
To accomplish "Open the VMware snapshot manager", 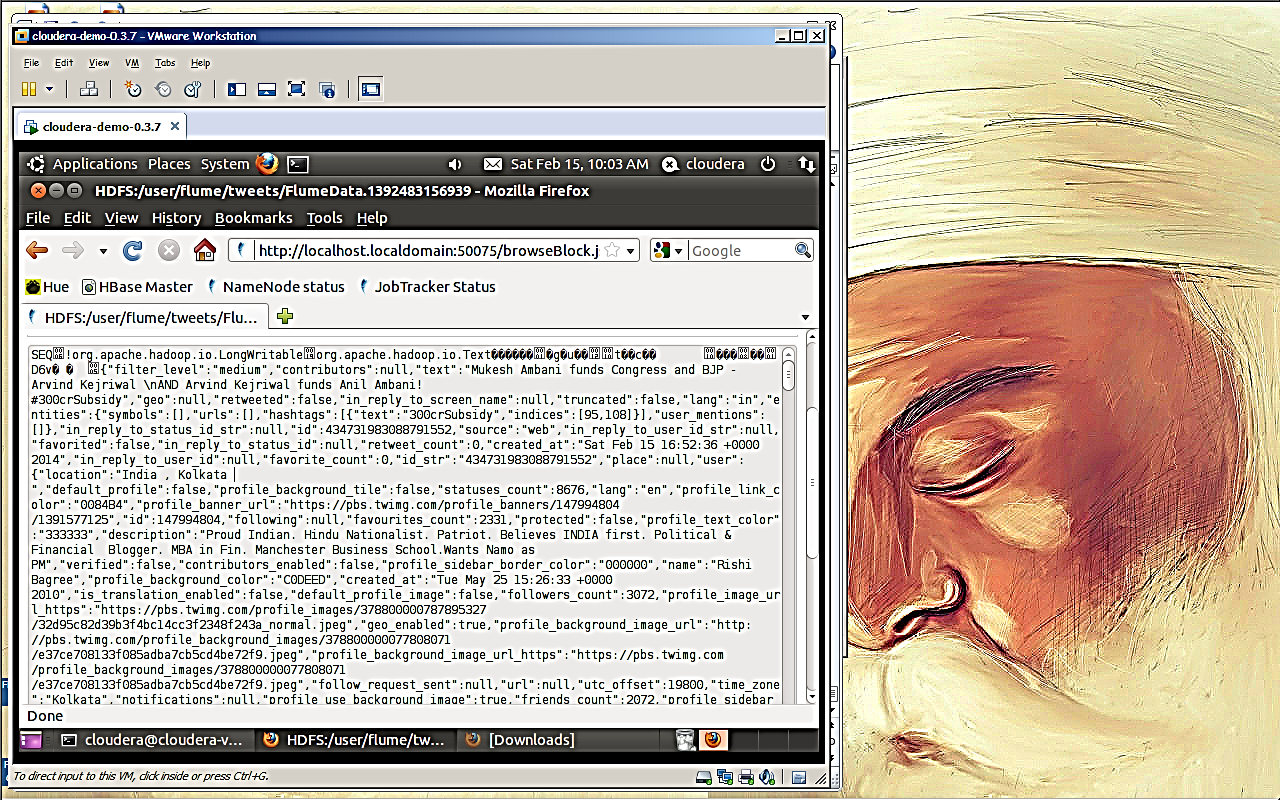I will coord(192,89).
